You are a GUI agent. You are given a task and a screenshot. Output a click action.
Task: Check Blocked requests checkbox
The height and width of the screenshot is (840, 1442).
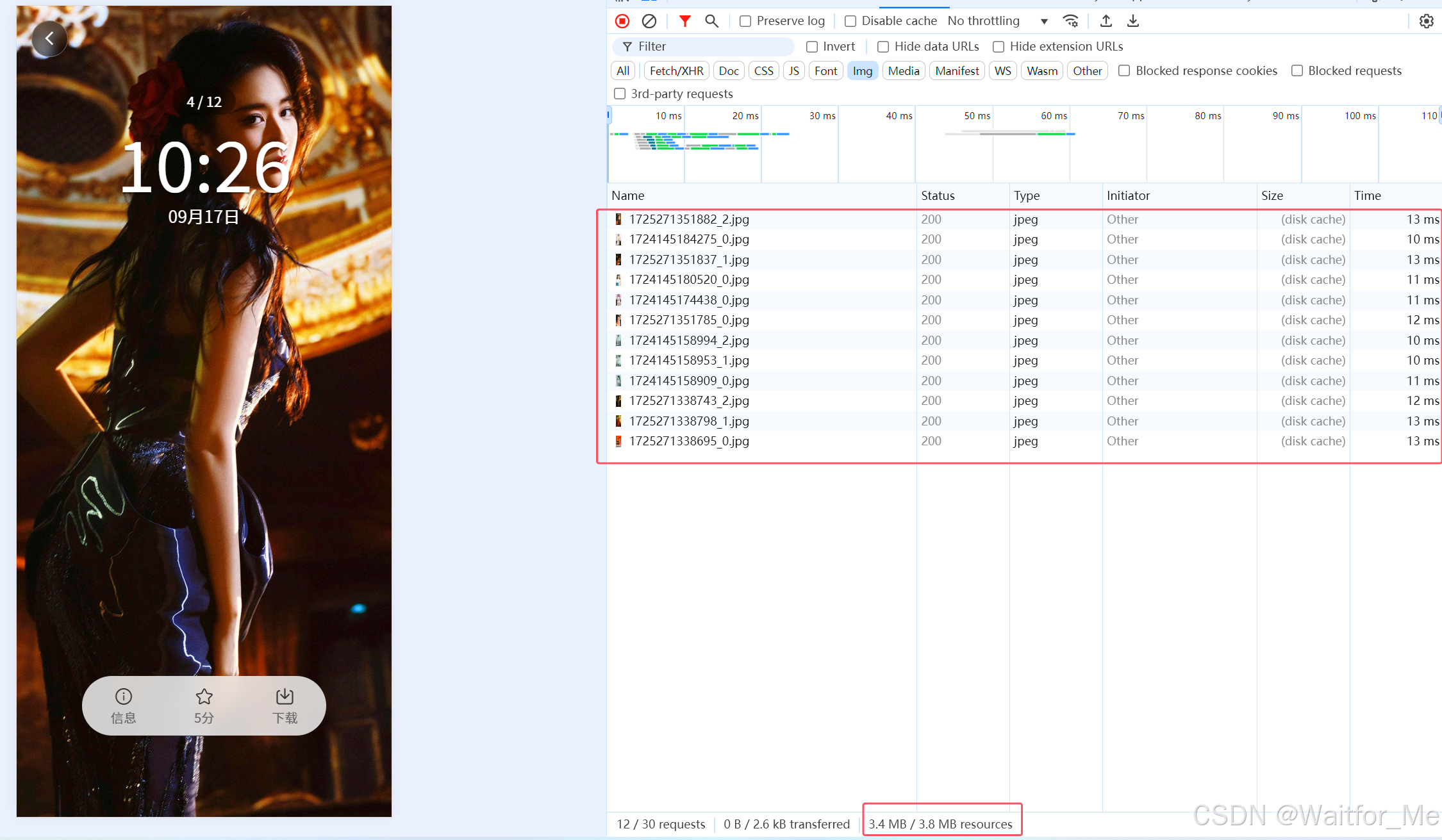(1297, 70)
